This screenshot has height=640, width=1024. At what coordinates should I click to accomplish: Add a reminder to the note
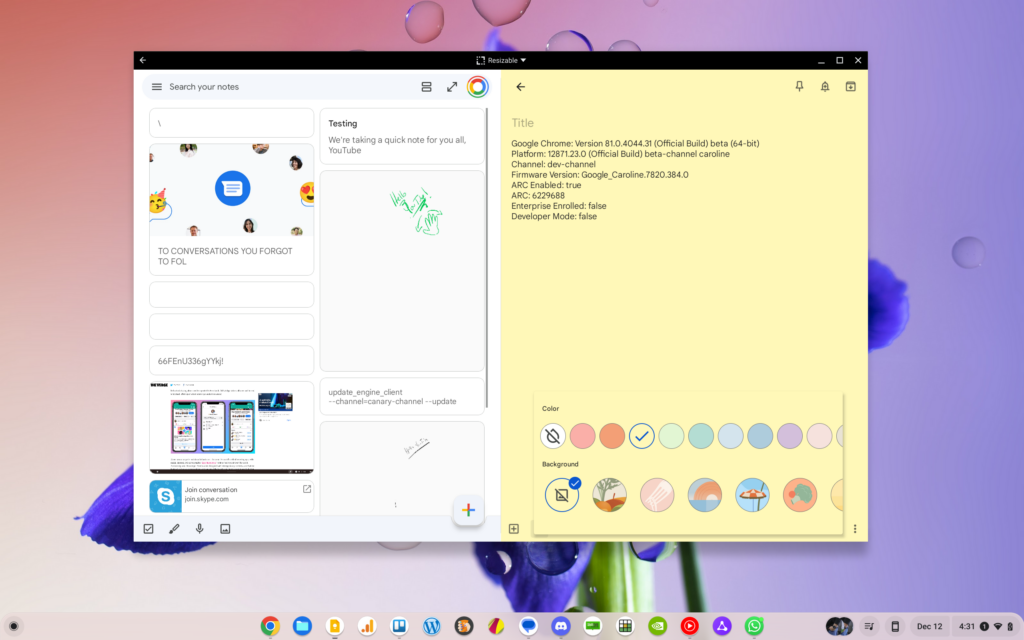coord(824,86)
